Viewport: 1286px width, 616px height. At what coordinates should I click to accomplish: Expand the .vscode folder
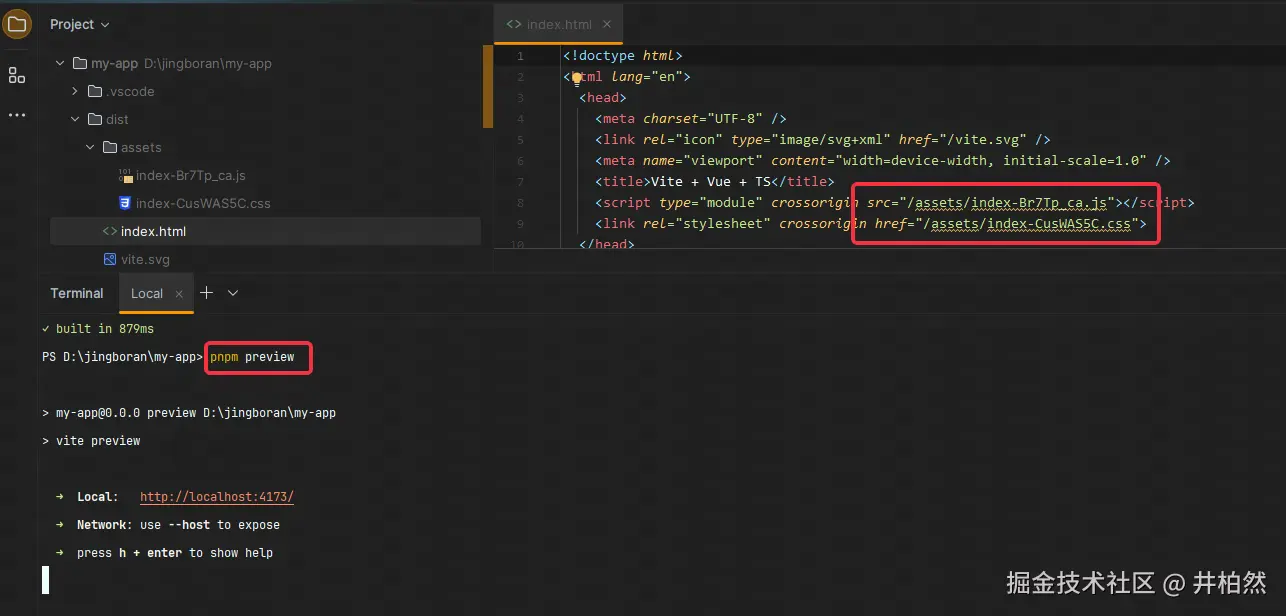[75, 91]
